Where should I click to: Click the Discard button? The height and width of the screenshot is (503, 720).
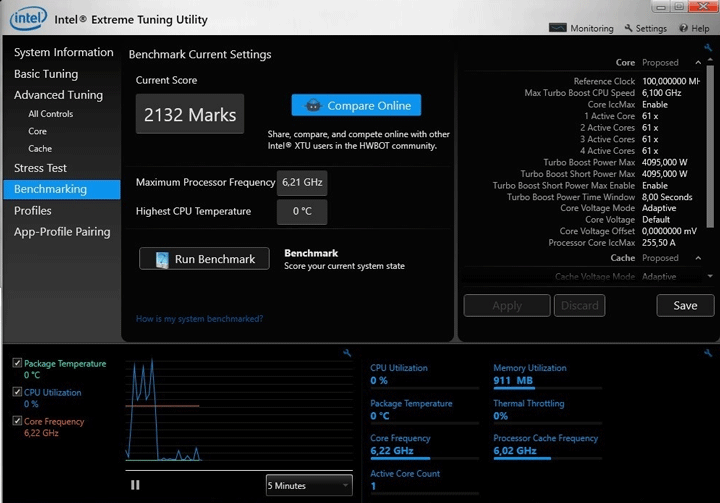coord(579,305)
